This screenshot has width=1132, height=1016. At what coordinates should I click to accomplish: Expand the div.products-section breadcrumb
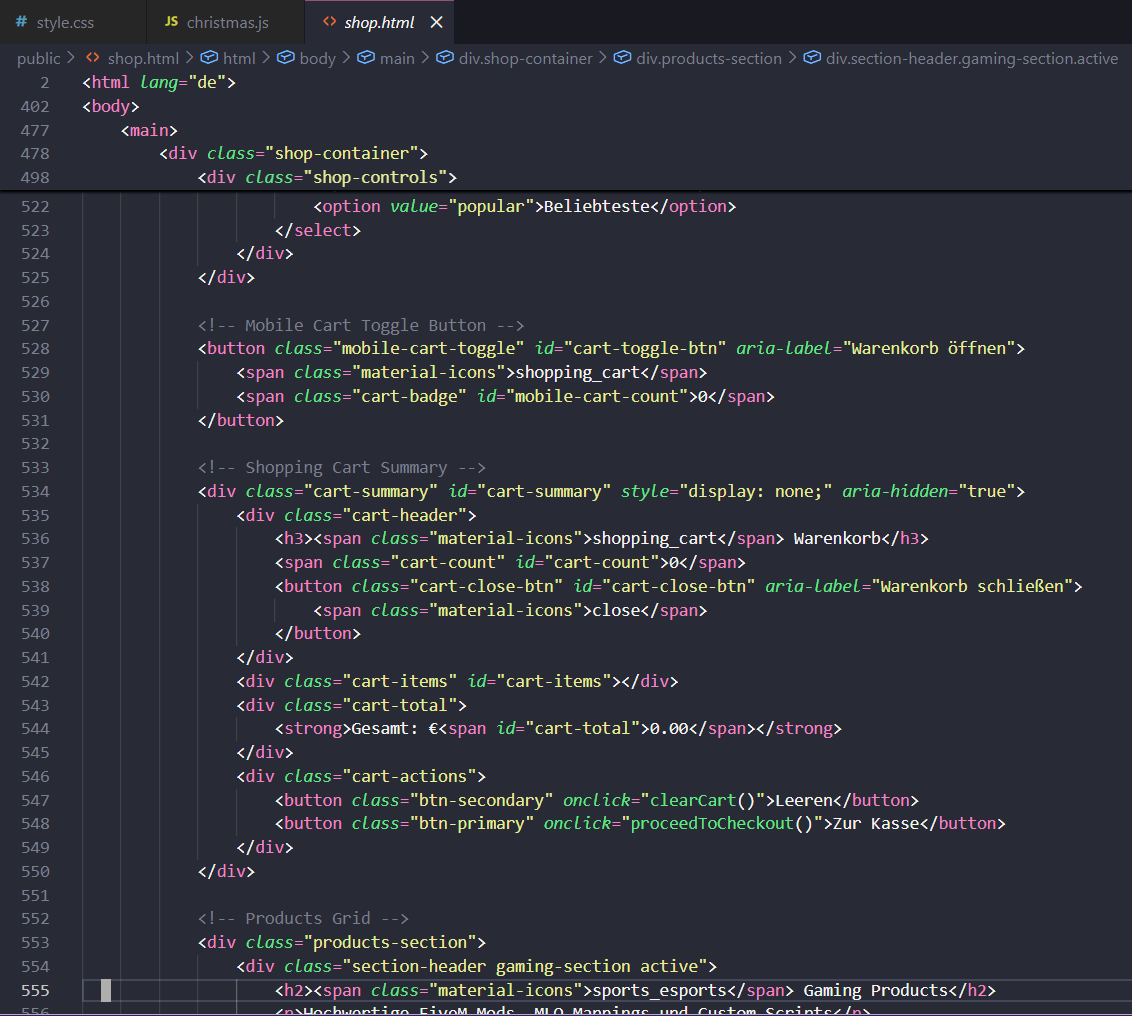coord(708,58)
